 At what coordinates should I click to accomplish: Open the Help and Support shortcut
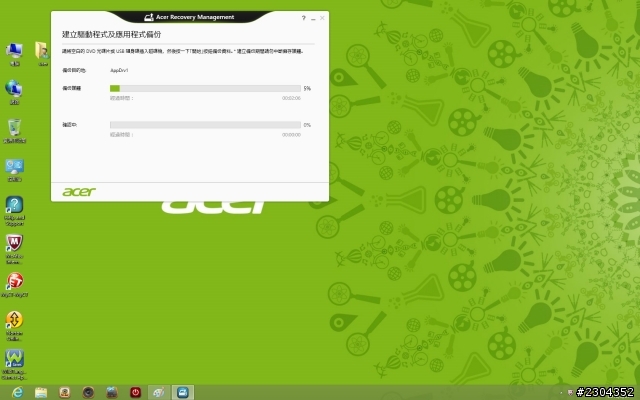14,211
